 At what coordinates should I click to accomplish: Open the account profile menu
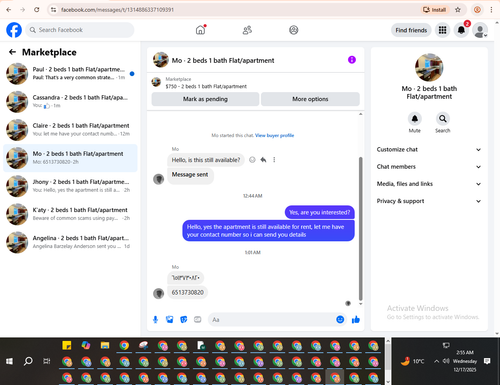pyautogui.click(x=480, y=30)
